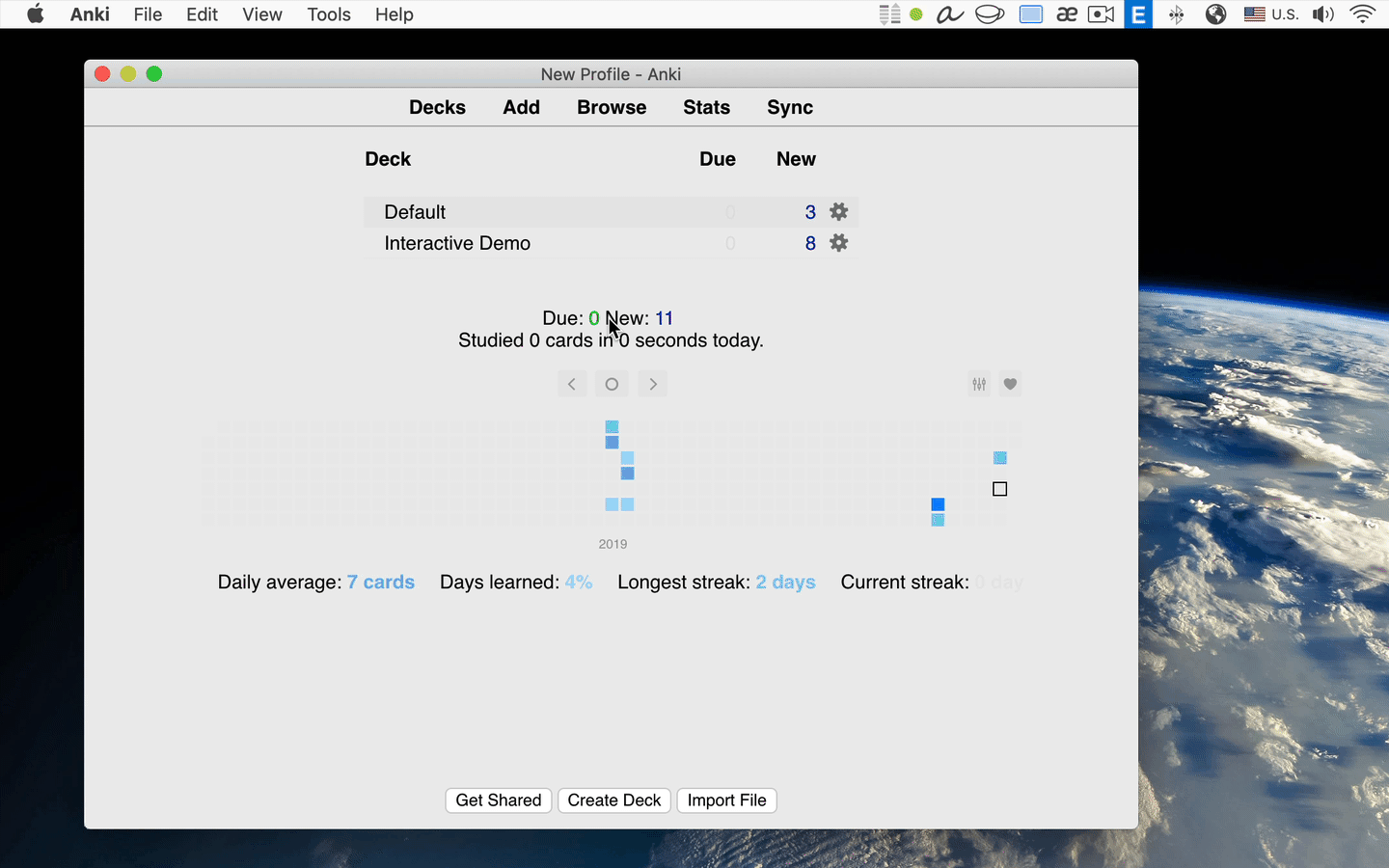Open the Default deck
Image resolution: width=1389 pixels, height=868 pixels.
point(415,212)
